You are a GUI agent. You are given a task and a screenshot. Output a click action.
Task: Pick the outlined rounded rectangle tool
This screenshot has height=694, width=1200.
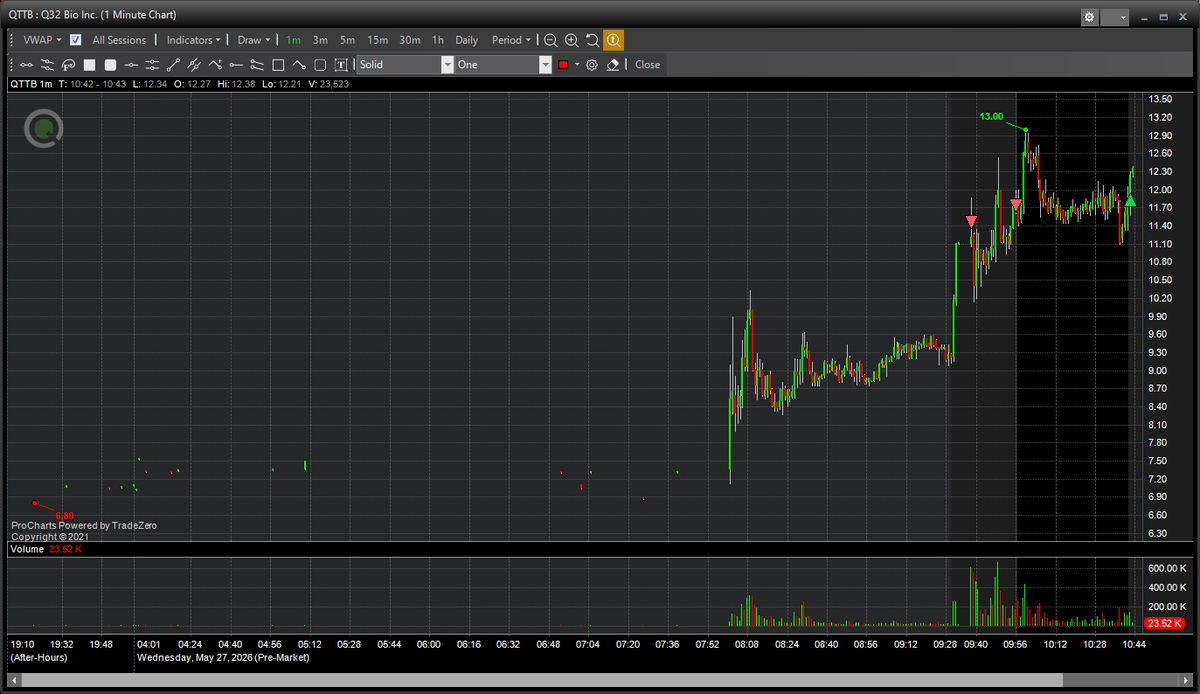pos(320,65)
